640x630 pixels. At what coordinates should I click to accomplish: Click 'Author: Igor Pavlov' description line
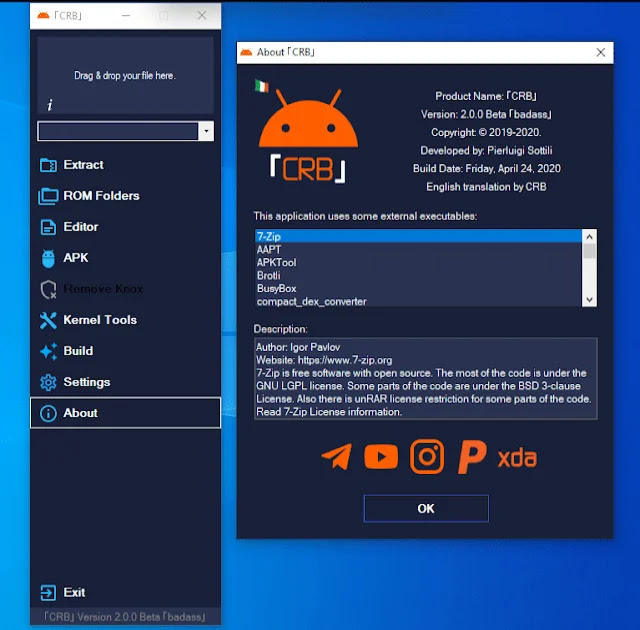[x=298, y=347]
